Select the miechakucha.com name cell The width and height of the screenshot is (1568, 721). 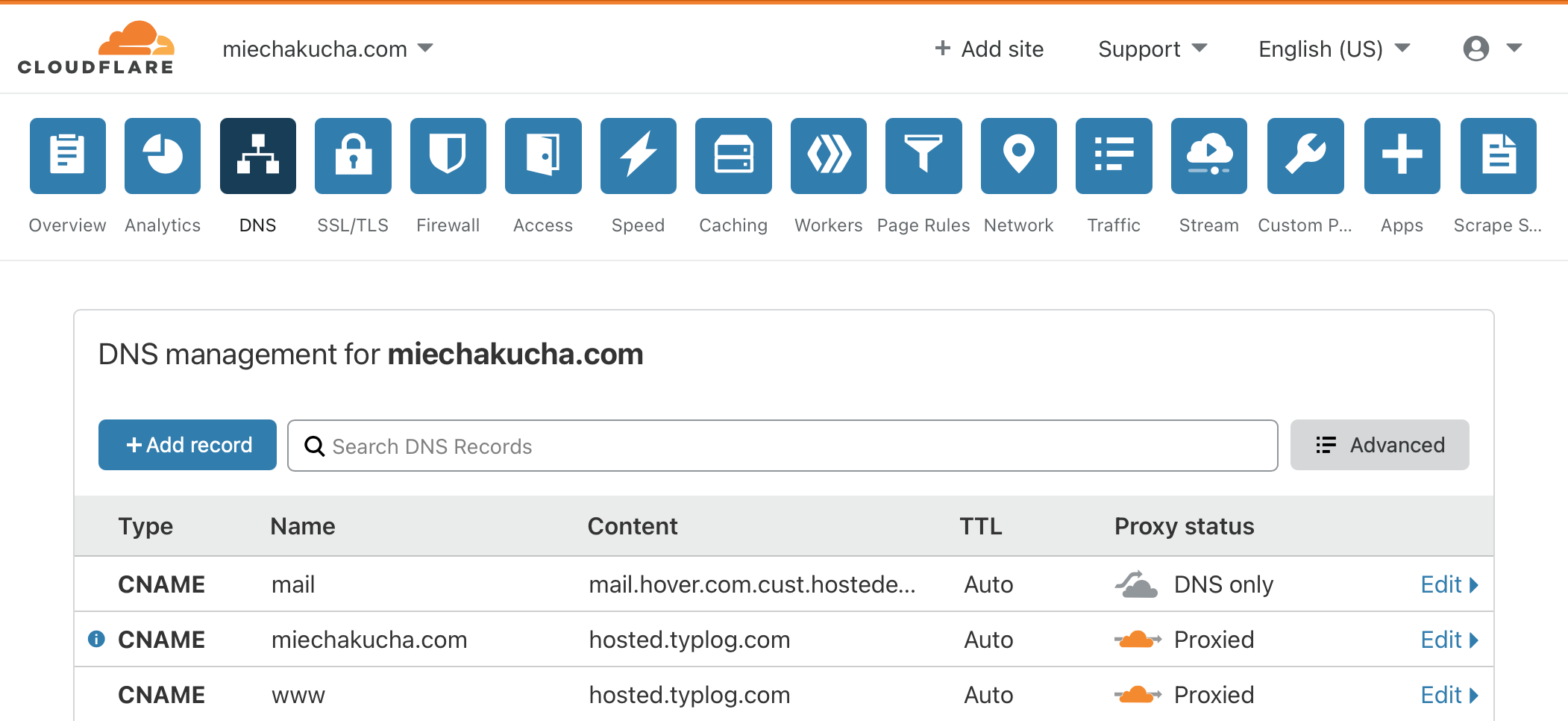[369, 640]
